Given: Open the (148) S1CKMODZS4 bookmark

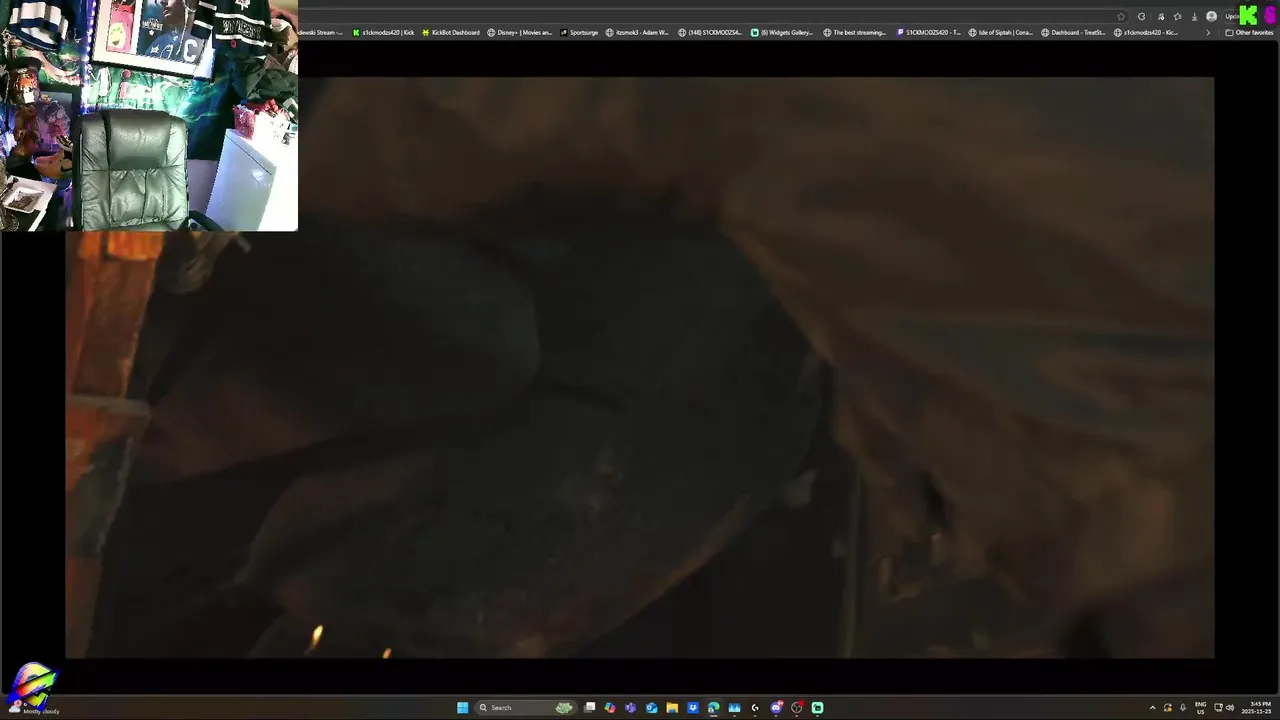Looking at the screenshot, I should tap(710, 32).
